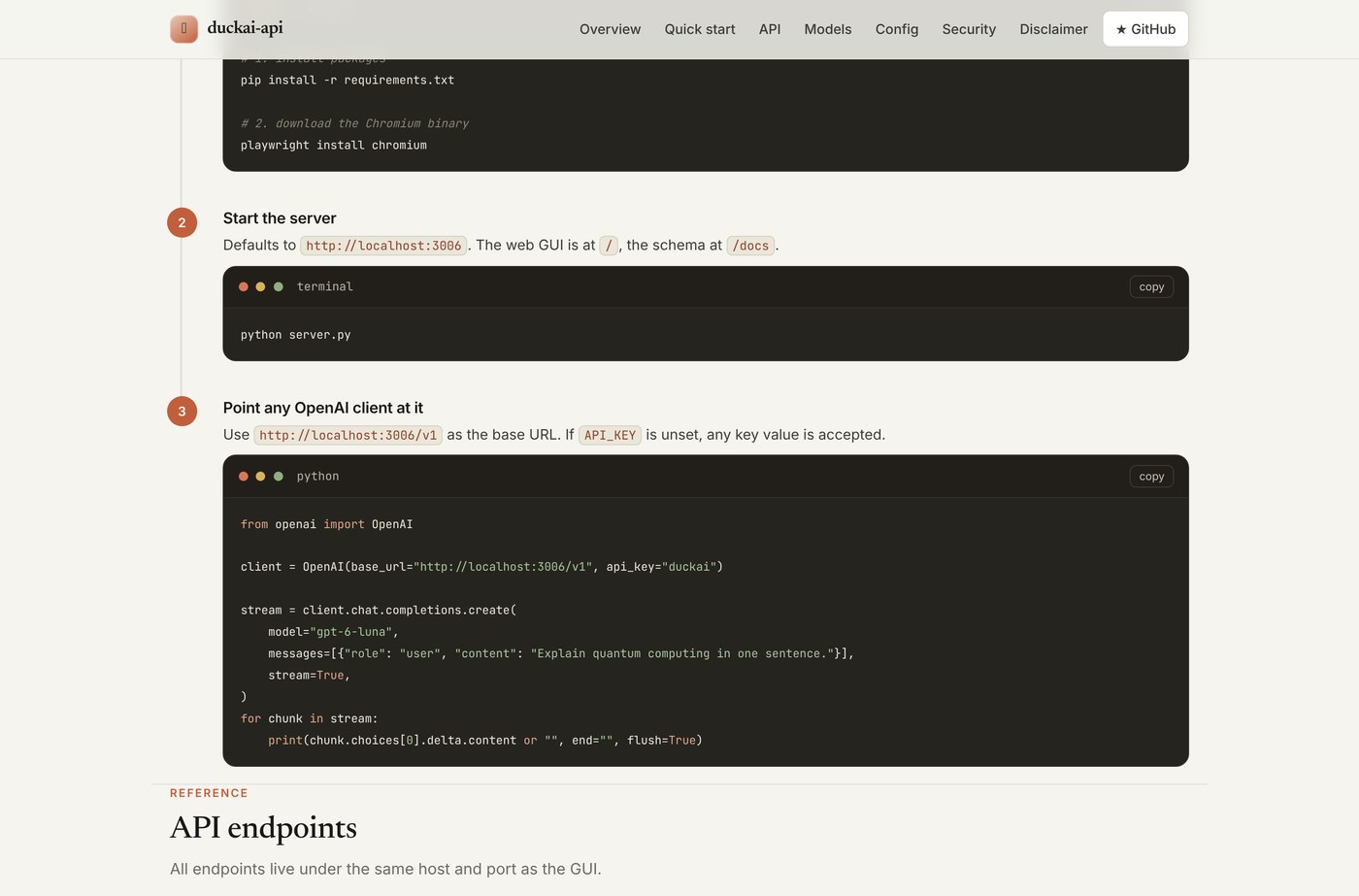1359x896 pixels.
Task: Navigate to the Security section
Action: click(x=969, y=29)
